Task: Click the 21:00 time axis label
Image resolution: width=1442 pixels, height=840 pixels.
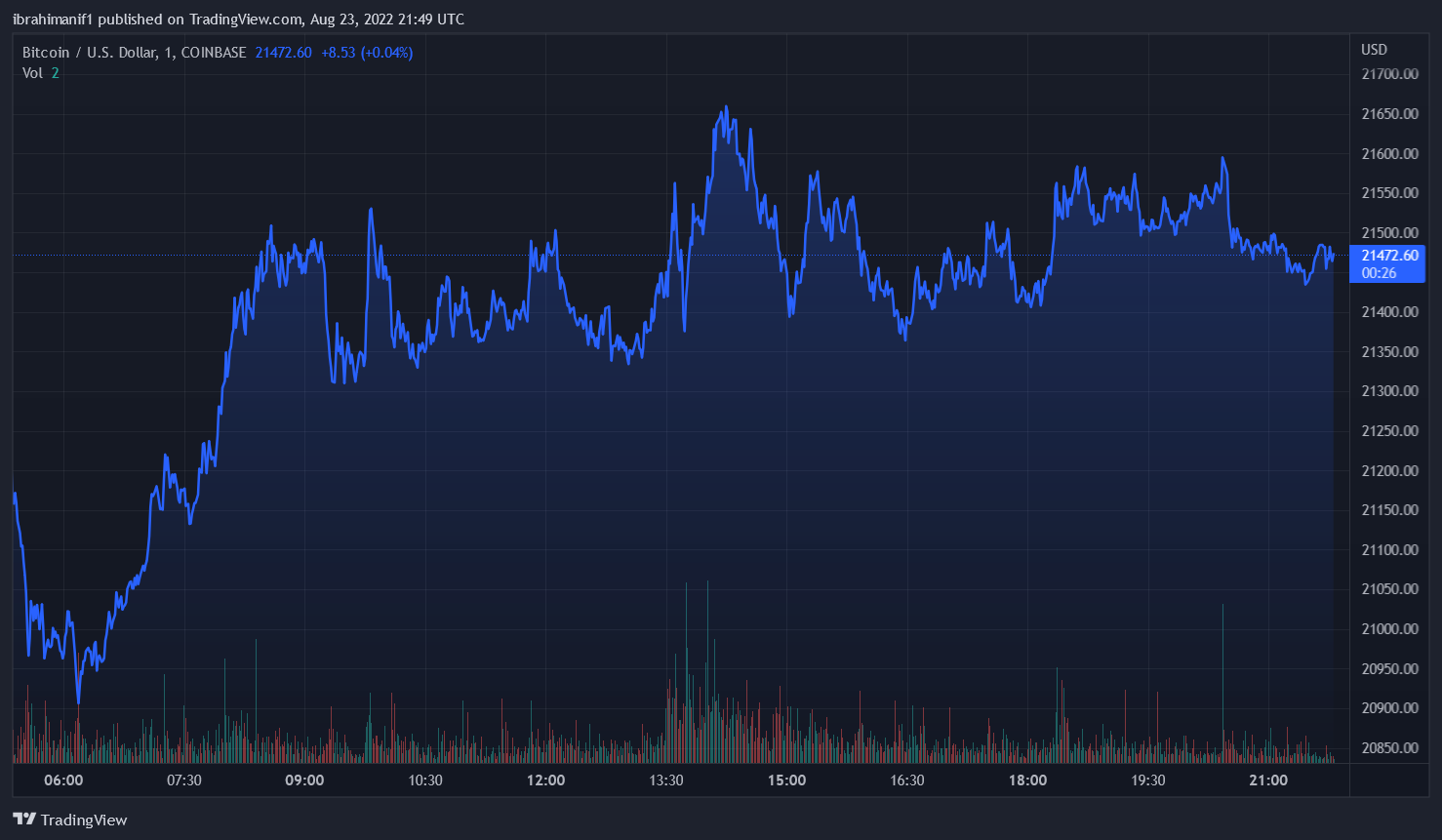Action: 1268,780
